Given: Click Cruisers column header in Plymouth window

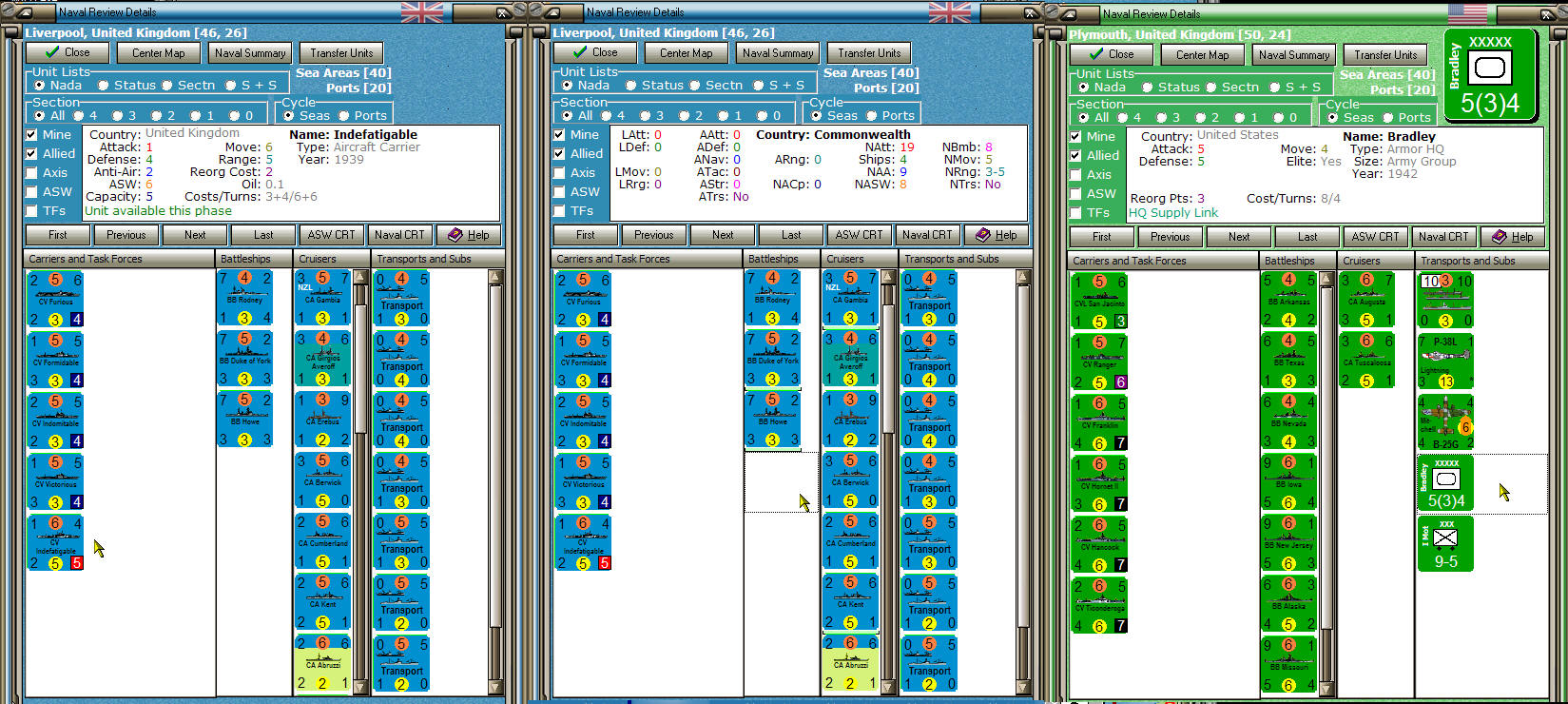Looking at the screenshot, I should (x=1376, y=261).
